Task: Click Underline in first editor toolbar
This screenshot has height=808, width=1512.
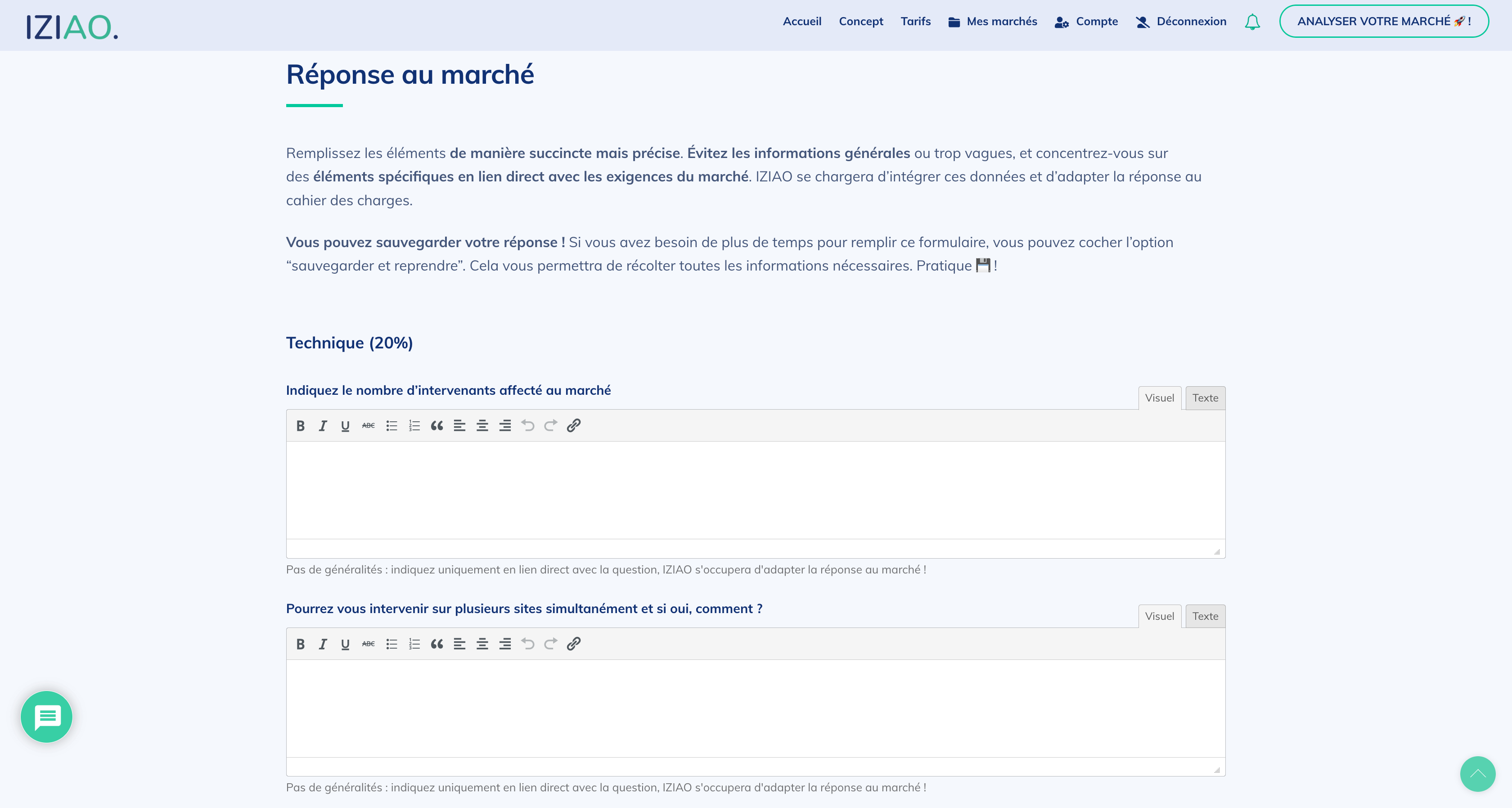Action: 345,426
